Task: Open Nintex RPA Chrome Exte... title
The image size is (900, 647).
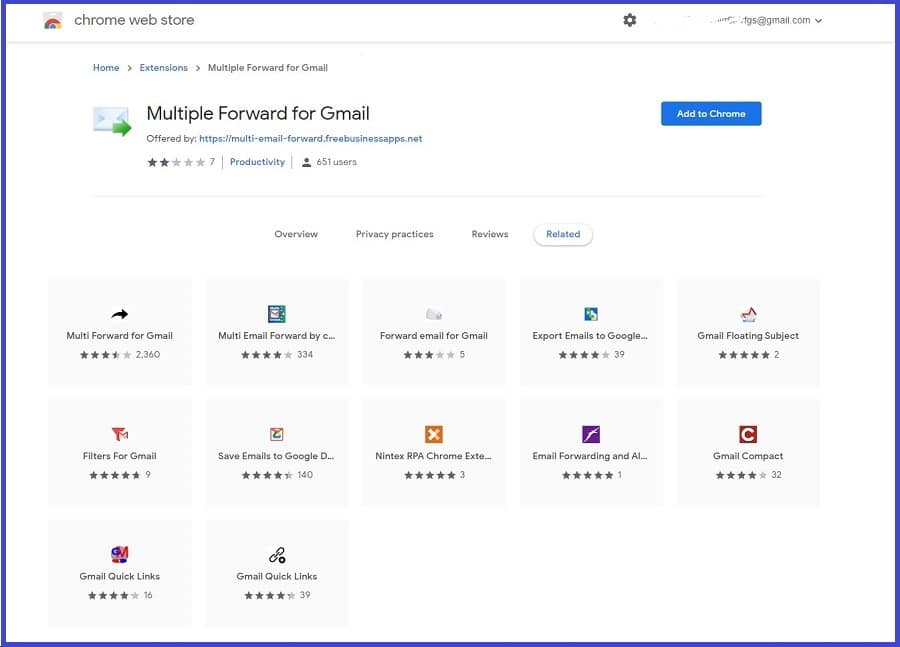Action: tap(433, 456)
